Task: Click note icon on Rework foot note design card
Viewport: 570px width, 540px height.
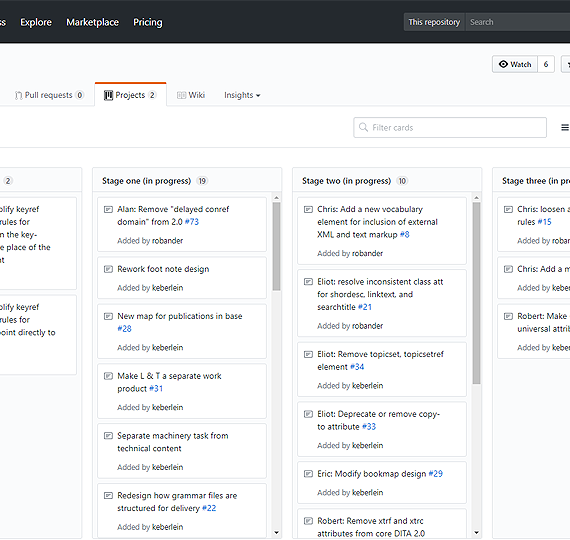Action: [108, 269]
